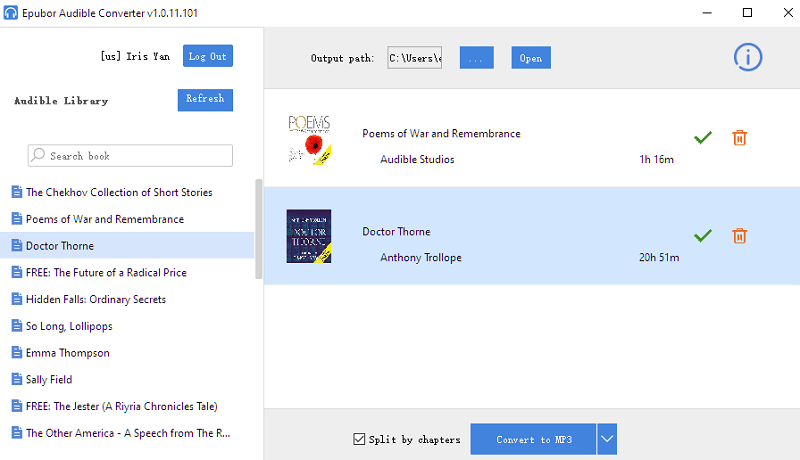This screenshot has height=460, width=800.
Task: Click the 1h 16m duration text
Action: coord(656,159)
